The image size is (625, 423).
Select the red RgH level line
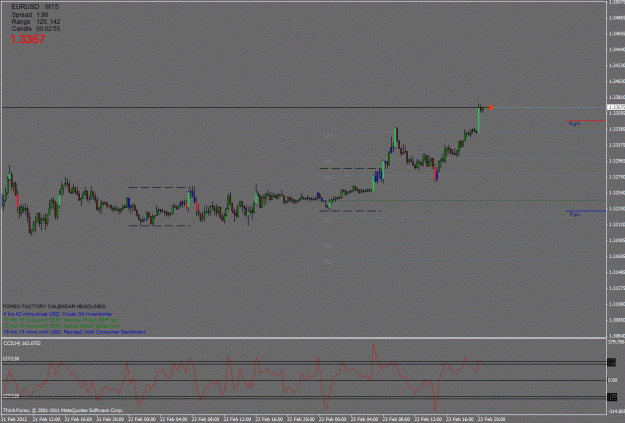pos(586,120)
